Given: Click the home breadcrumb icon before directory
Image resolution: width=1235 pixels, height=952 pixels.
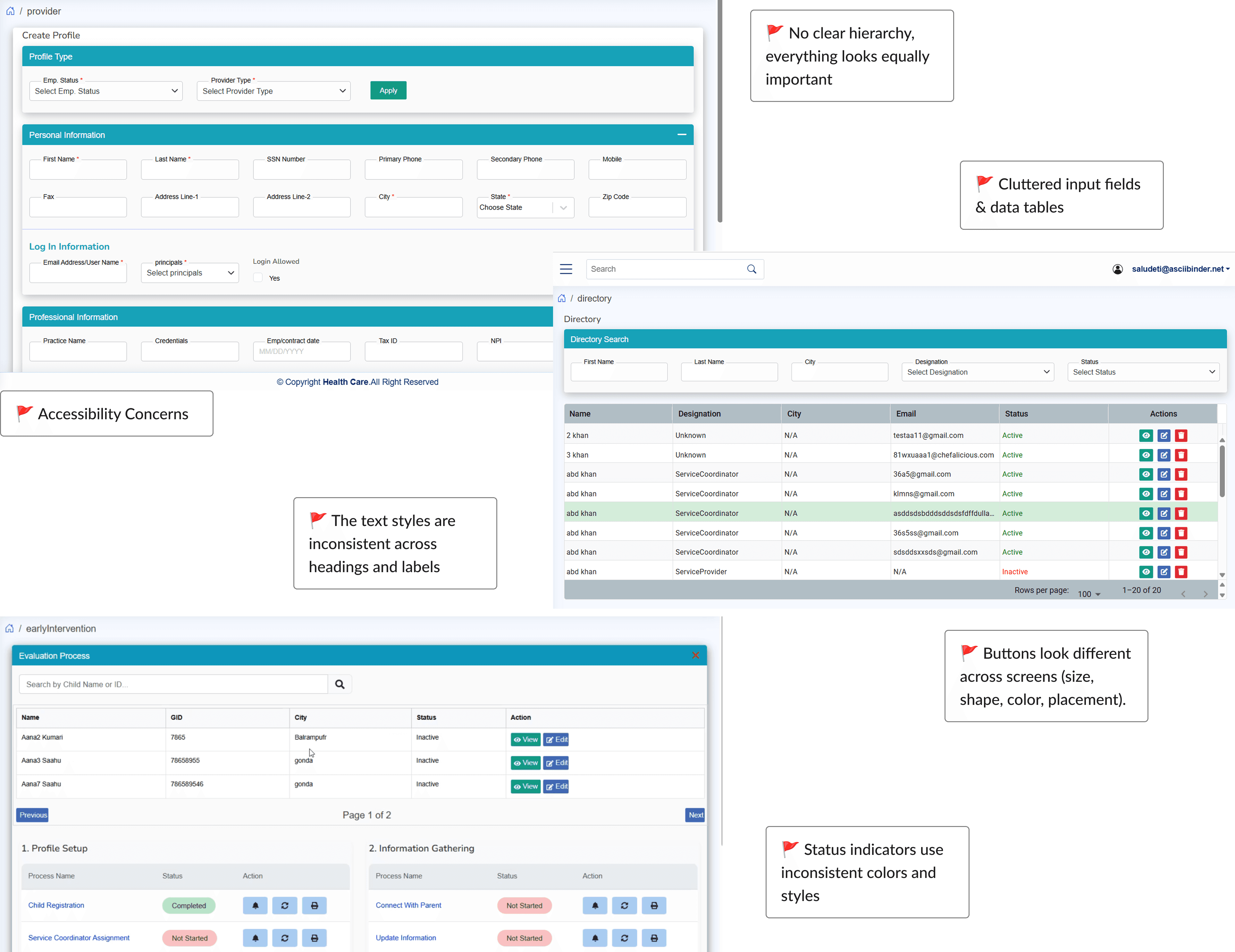Looking at the screenshot, I should 561,298.
